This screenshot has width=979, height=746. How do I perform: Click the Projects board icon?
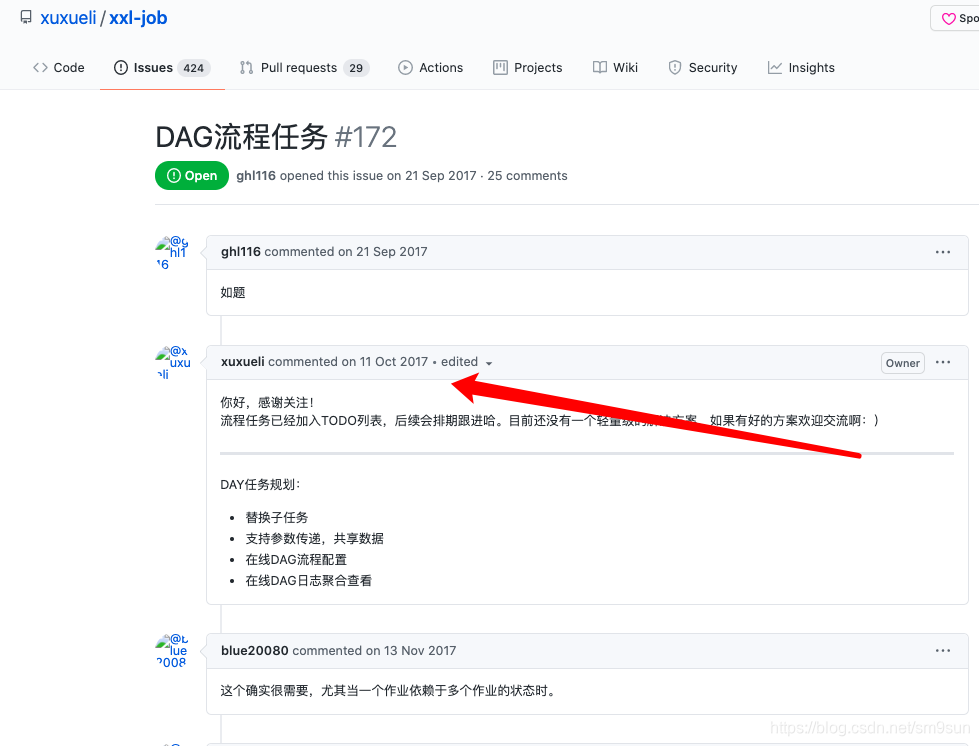point(500,67)
